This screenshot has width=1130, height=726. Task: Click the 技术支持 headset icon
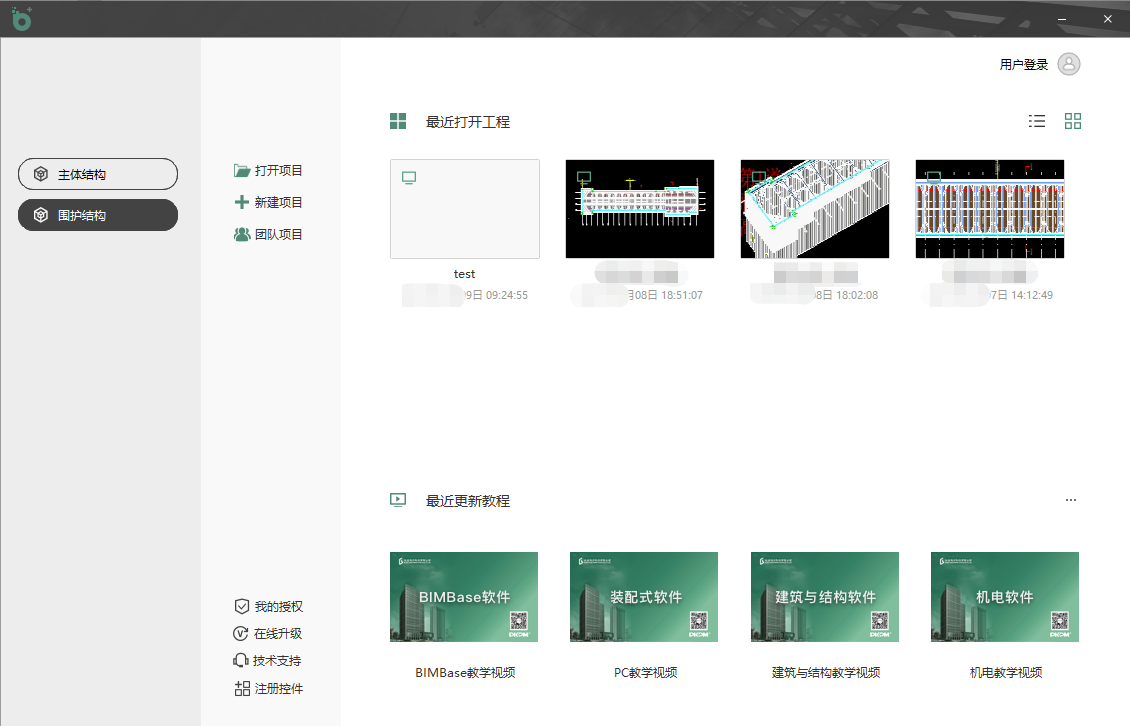(x=241, y=660)
